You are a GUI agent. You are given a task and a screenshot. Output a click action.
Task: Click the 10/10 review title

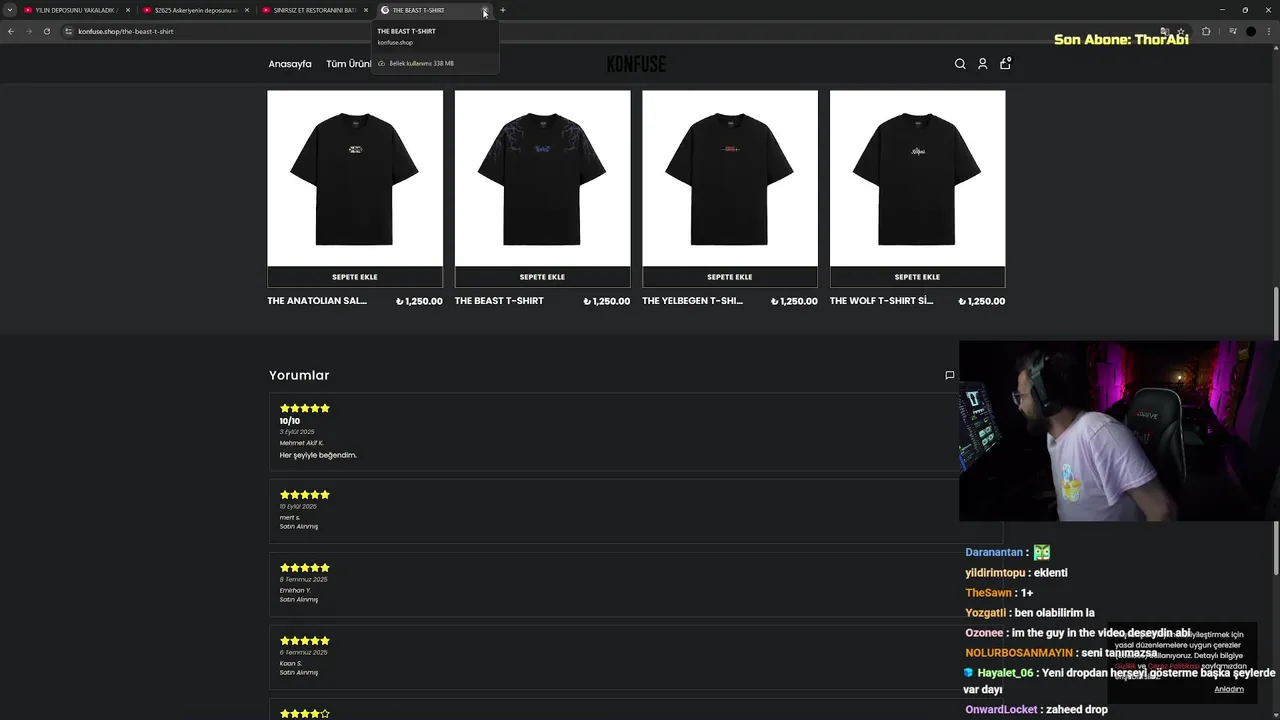click(x=290, y=421)
